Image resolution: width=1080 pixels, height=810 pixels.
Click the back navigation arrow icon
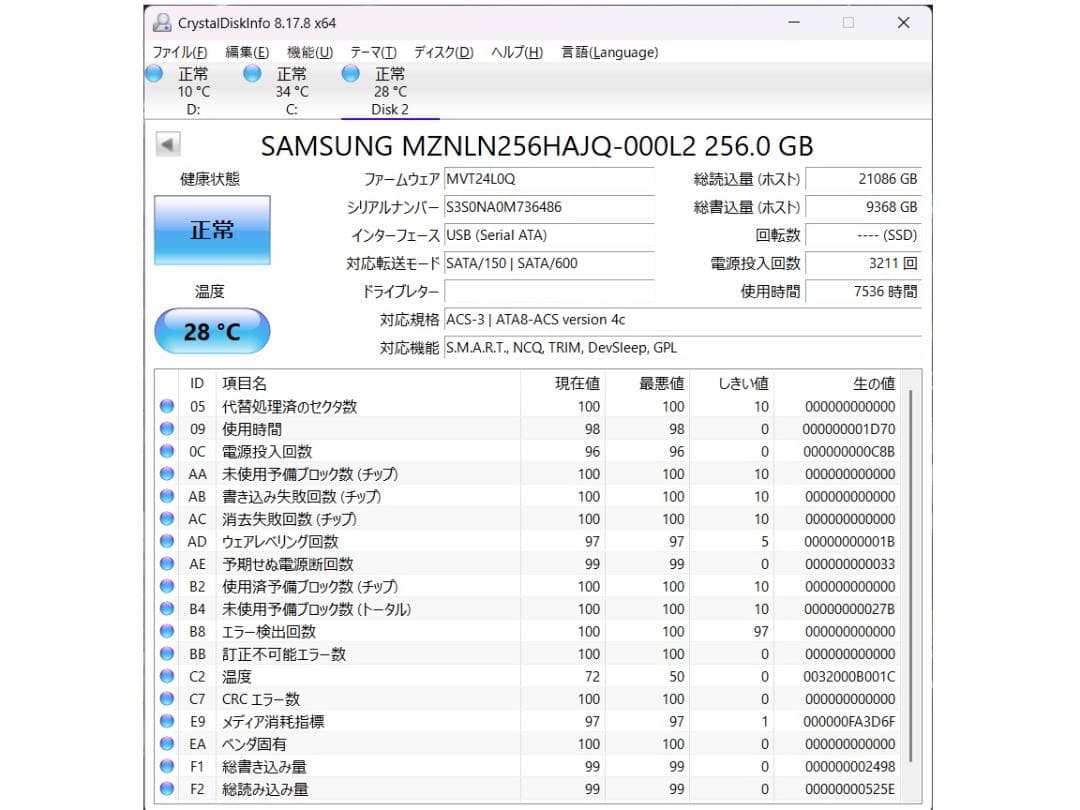tap(168, 146)
